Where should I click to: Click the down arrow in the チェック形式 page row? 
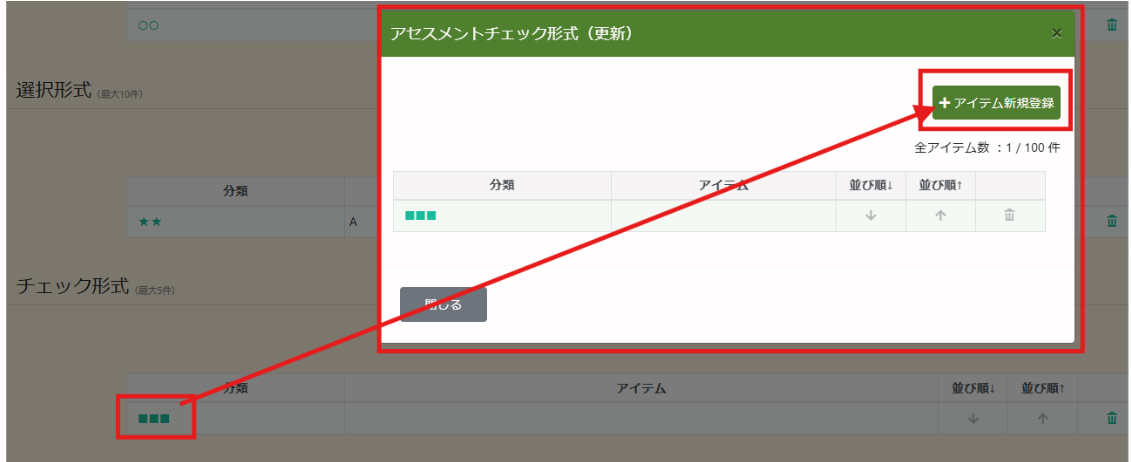pos(973,419)
